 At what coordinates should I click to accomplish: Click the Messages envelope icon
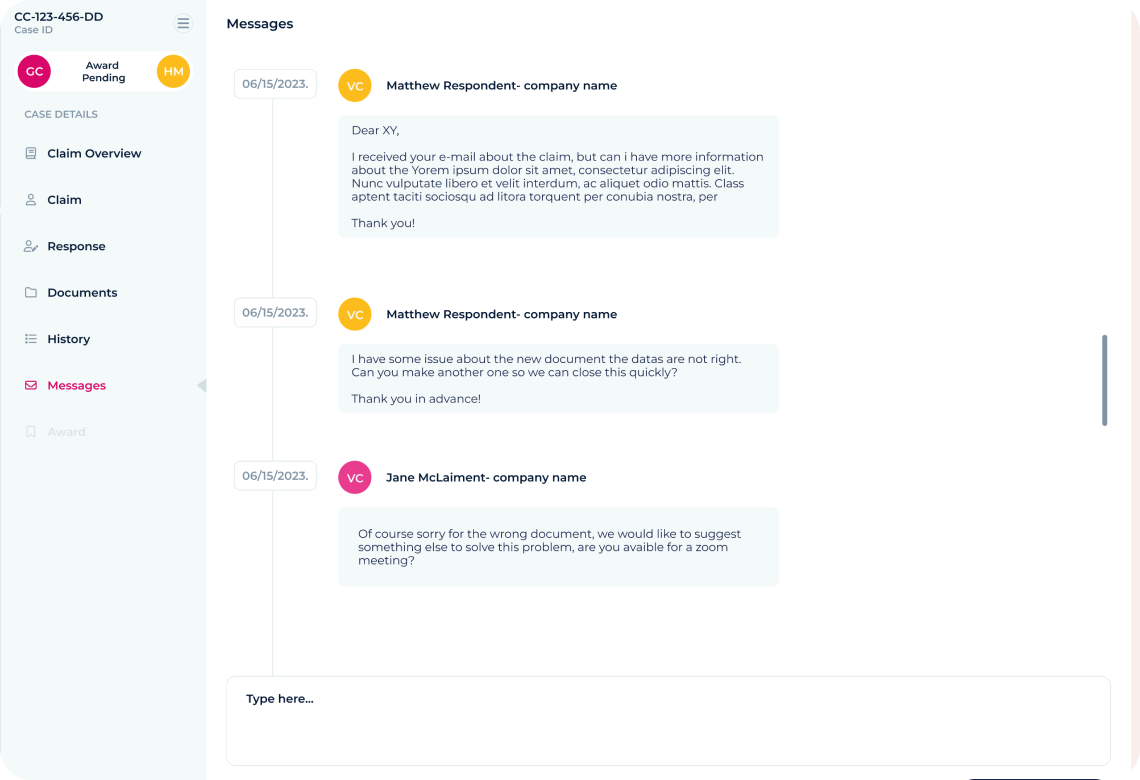(x=31, y=385)
